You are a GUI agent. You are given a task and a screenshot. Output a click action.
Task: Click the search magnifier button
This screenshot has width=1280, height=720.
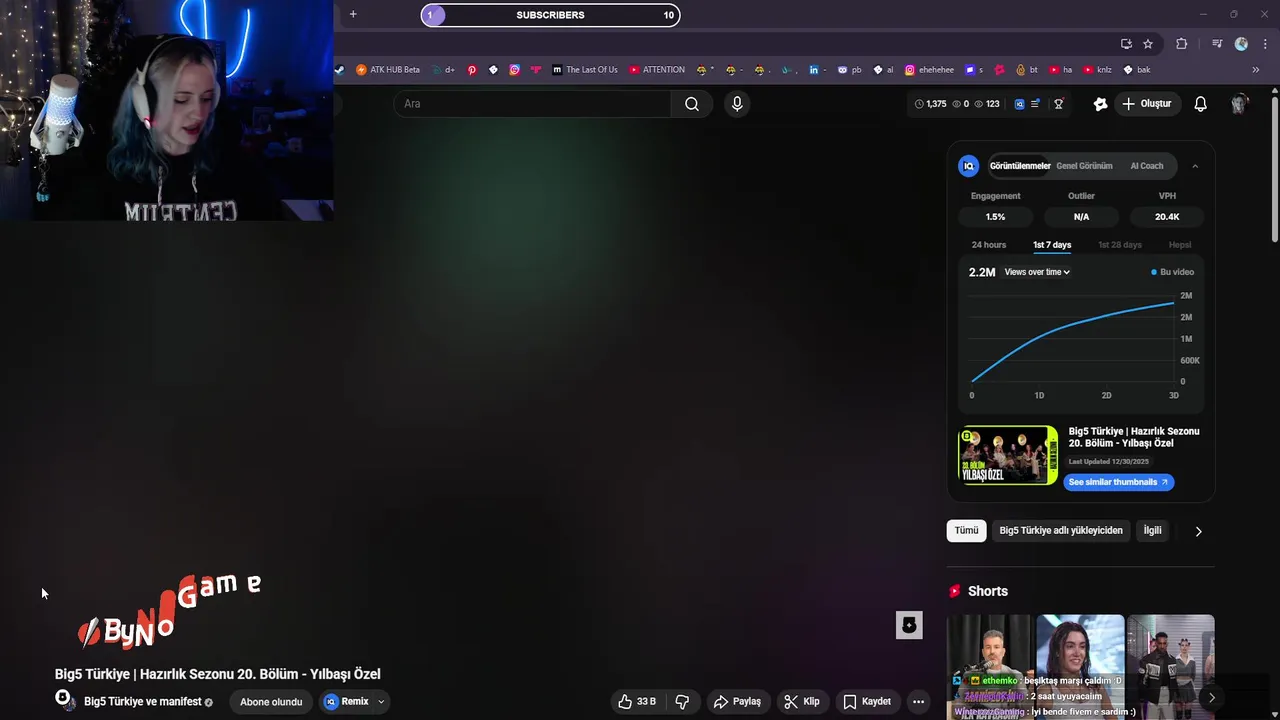coord(692,104)
